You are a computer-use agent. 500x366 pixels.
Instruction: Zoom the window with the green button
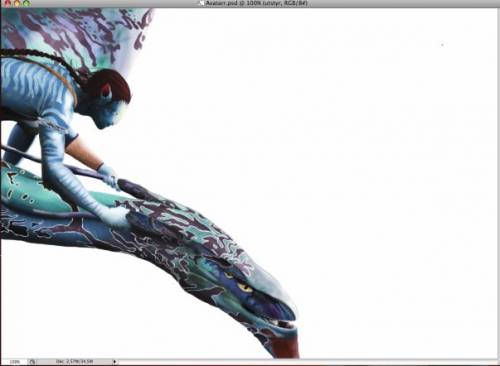click(x=26, y=3)
